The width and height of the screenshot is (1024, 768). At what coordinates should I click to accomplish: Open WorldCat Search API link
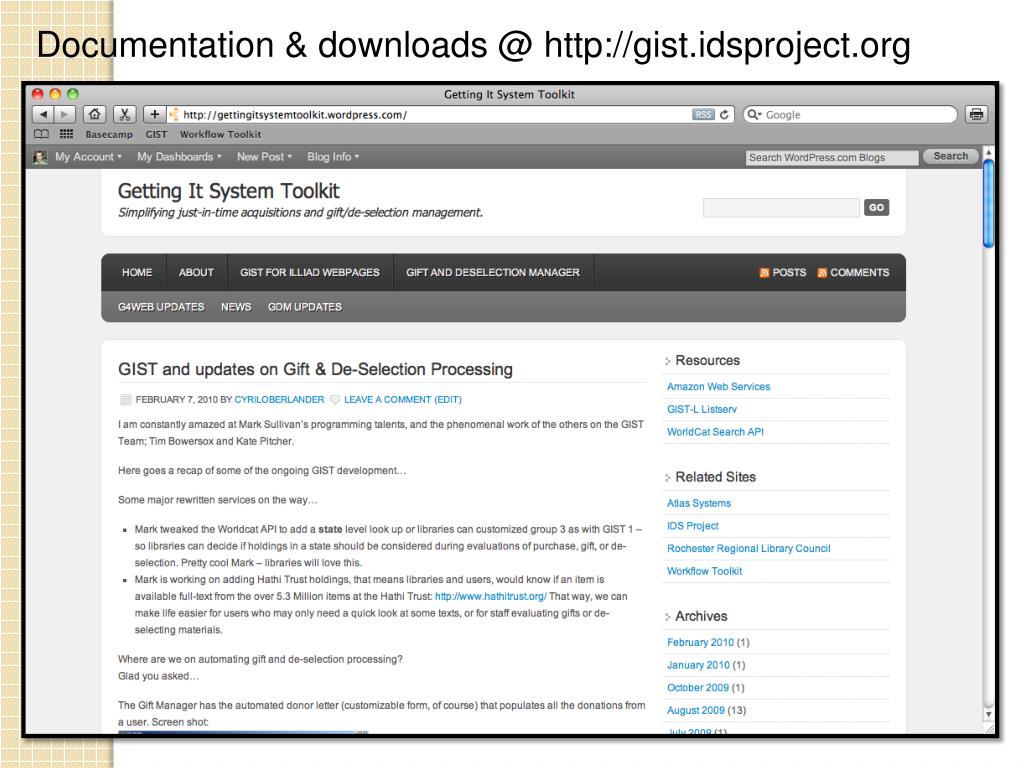715,432
